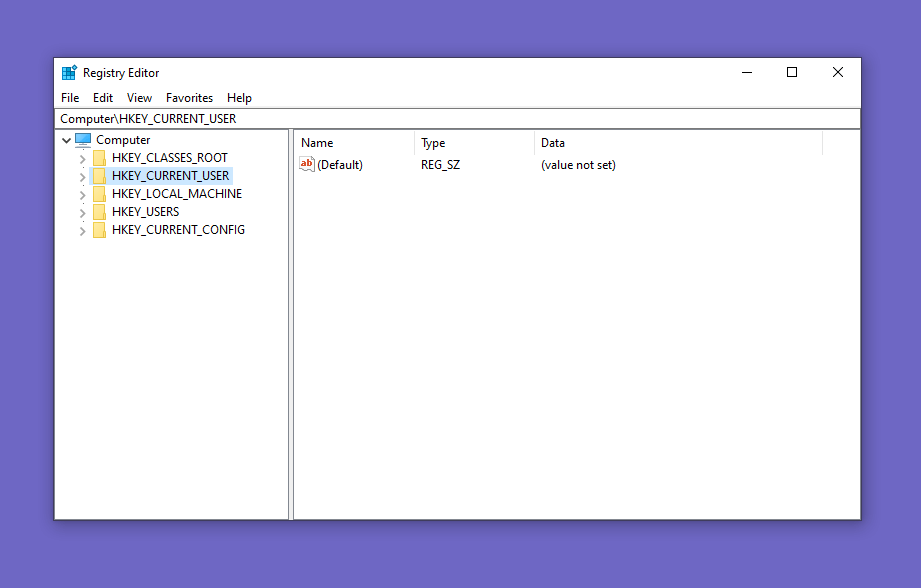Select the (Default) value name
The height and width of the screenshot is (588, 921).
340,165
